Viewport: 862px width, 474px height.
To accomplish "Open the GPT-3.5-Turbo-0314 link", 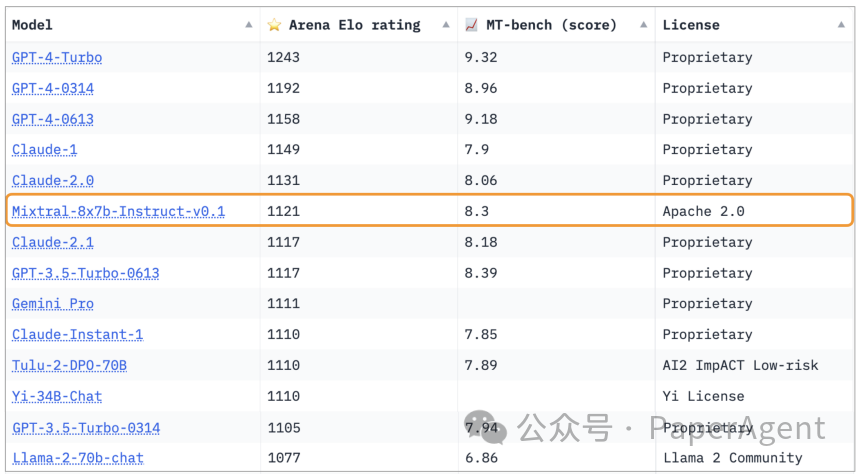I will click(86, 428).
